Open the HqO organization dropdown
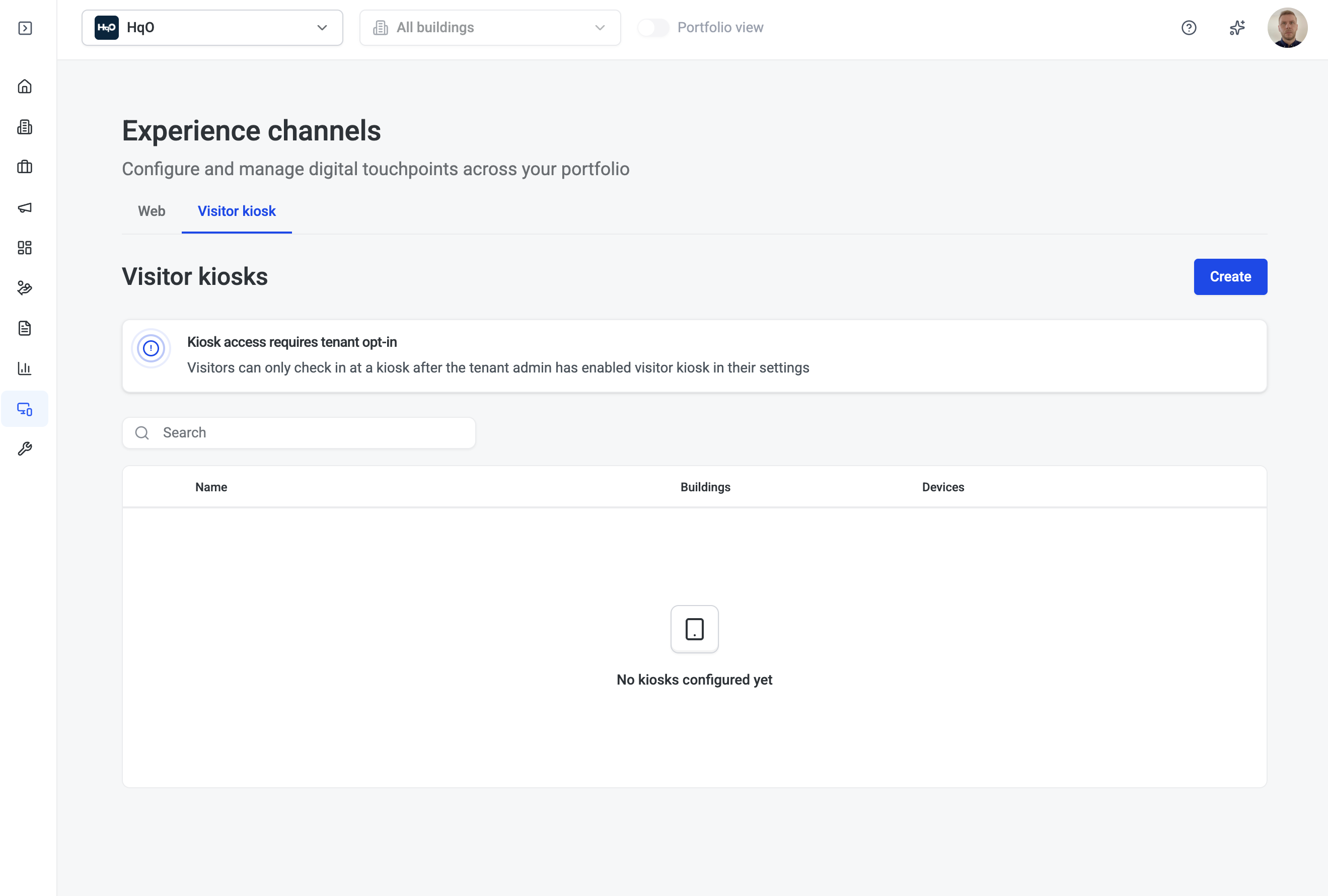This screenshot has height=896, width=1328. click(212, 27)
